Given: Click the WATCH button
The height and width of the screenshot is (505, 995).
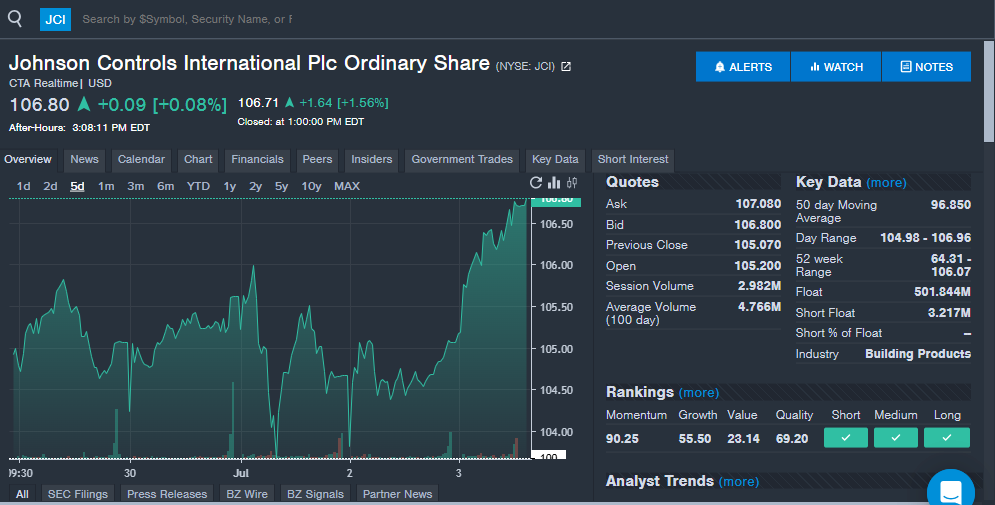Looking at the screenshot, I should point(836,67).
